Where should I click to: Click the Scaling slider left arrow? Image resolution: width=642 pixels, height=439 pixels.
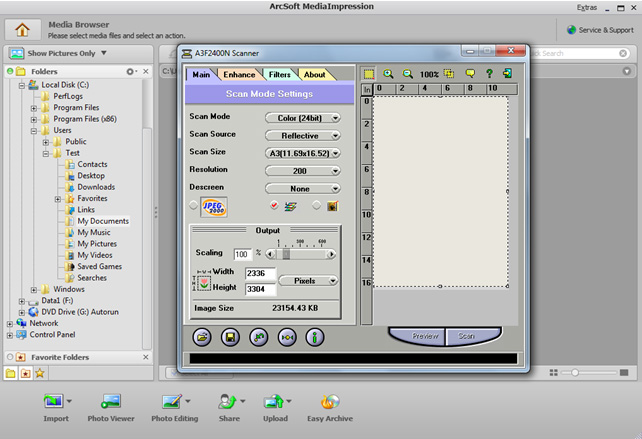270,254
